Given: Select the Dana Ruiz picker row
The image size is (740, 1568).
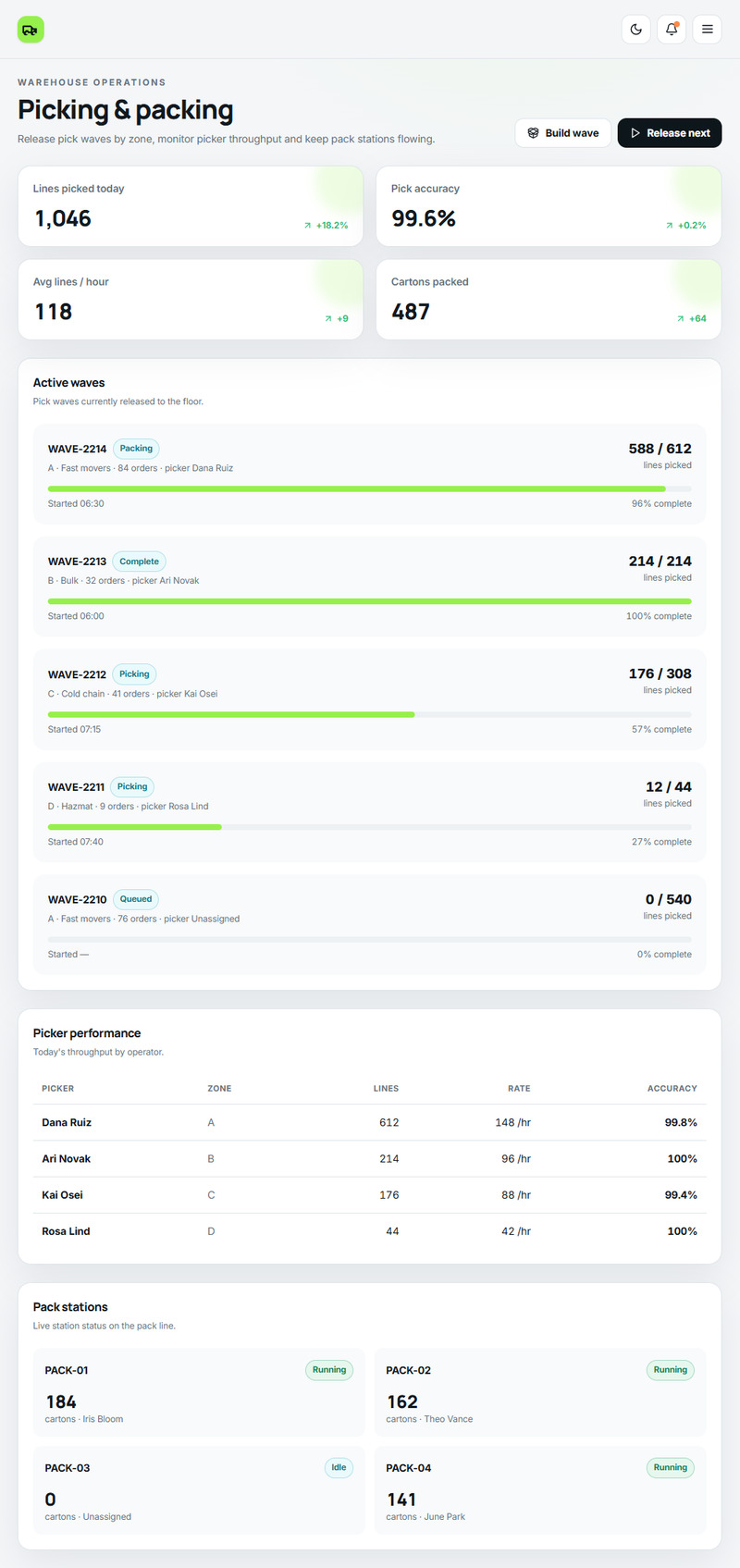Looking at the screenshot, I should click(370, 1122).
